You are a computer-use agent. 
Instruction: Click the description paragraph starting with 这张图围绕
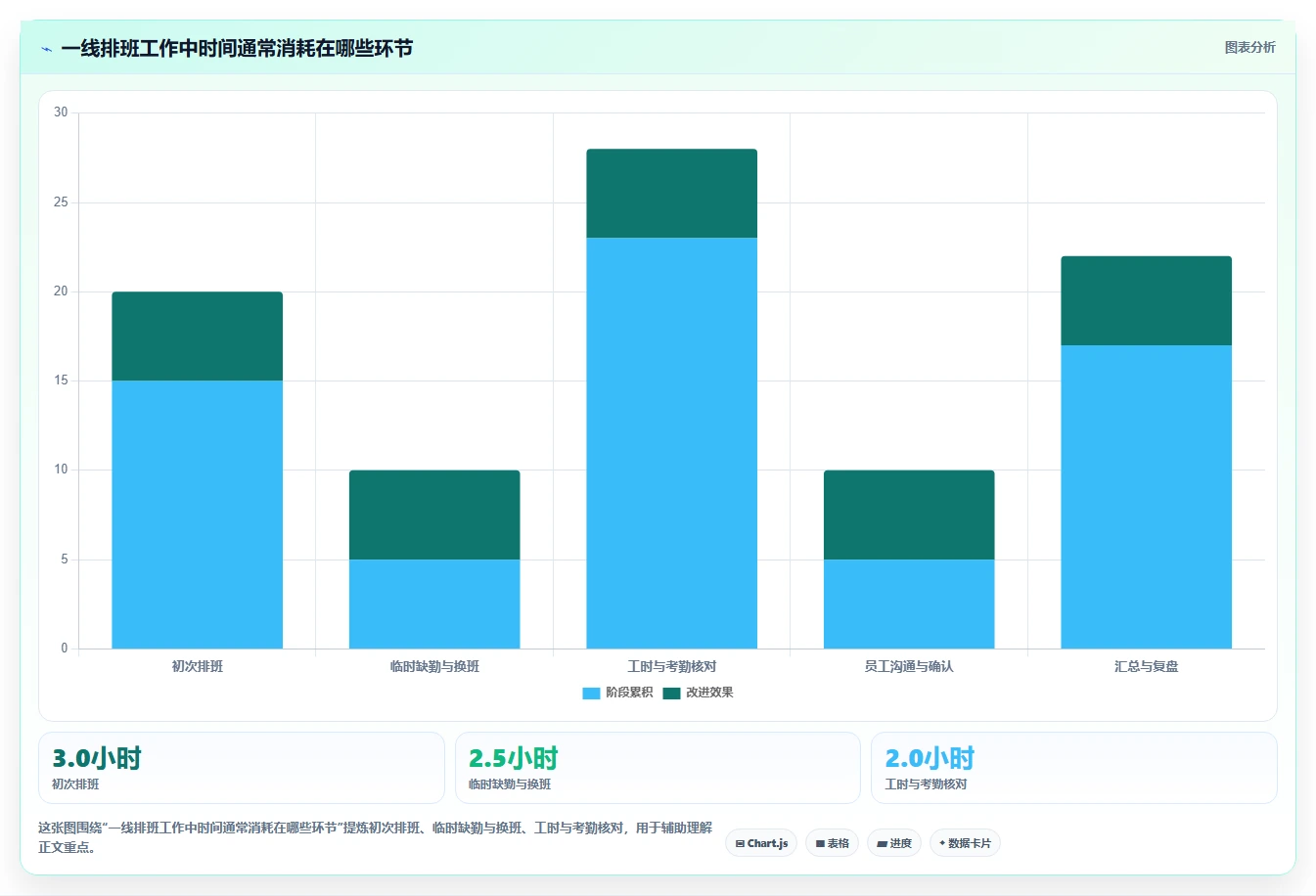[376, 837]
